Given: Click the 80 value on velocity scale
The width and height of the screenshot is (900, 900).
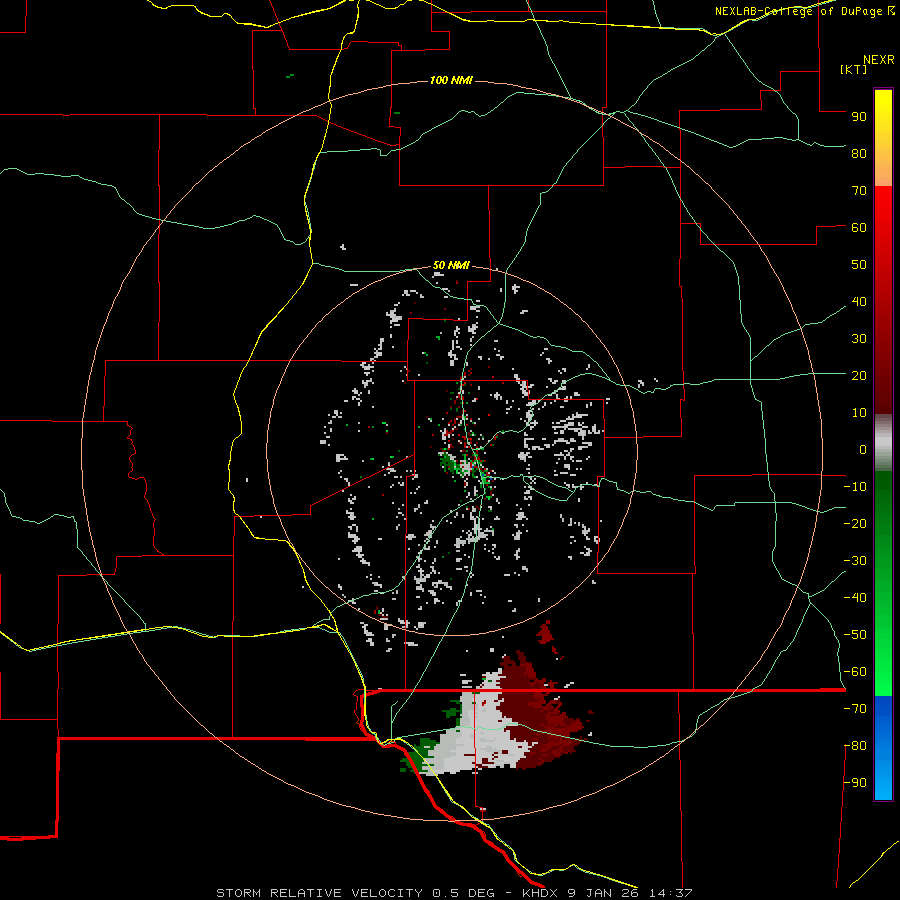Looking at the screenshot, I should [859, 153].
